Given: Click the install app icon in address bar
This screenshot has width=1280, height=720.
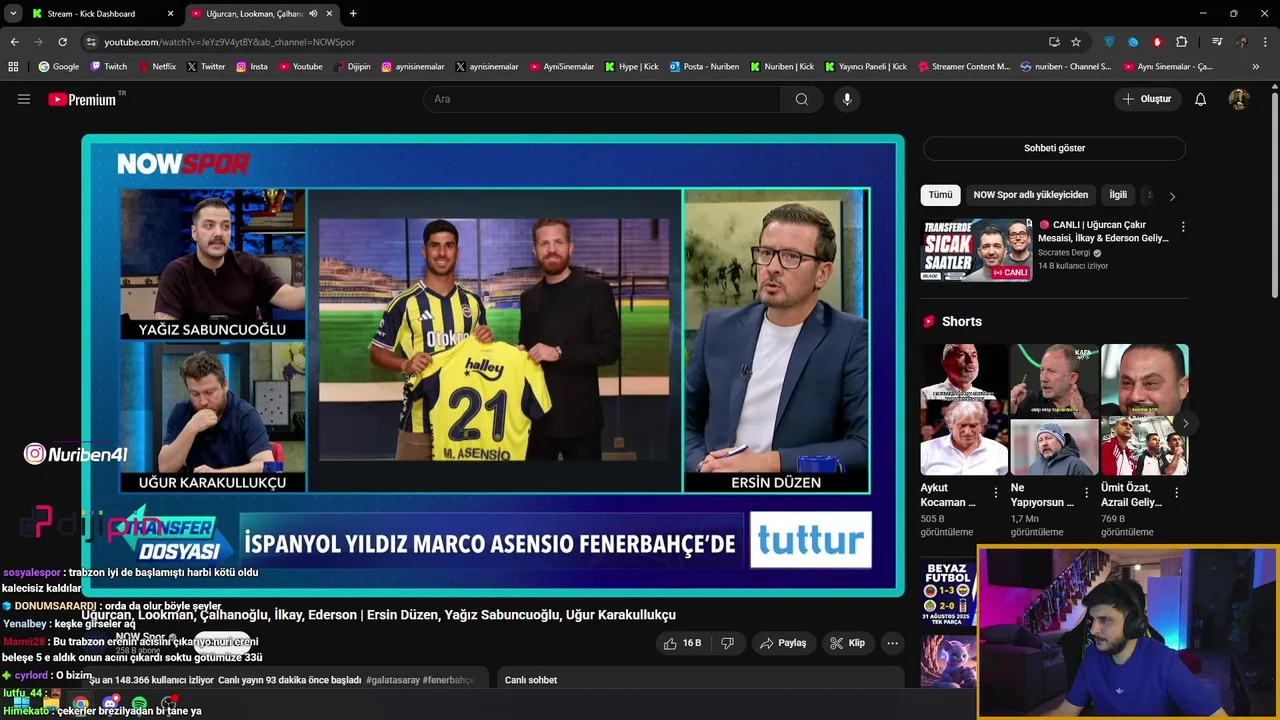Looking at the screenshot, I should pyautogui.click(x=1054, y=42).
